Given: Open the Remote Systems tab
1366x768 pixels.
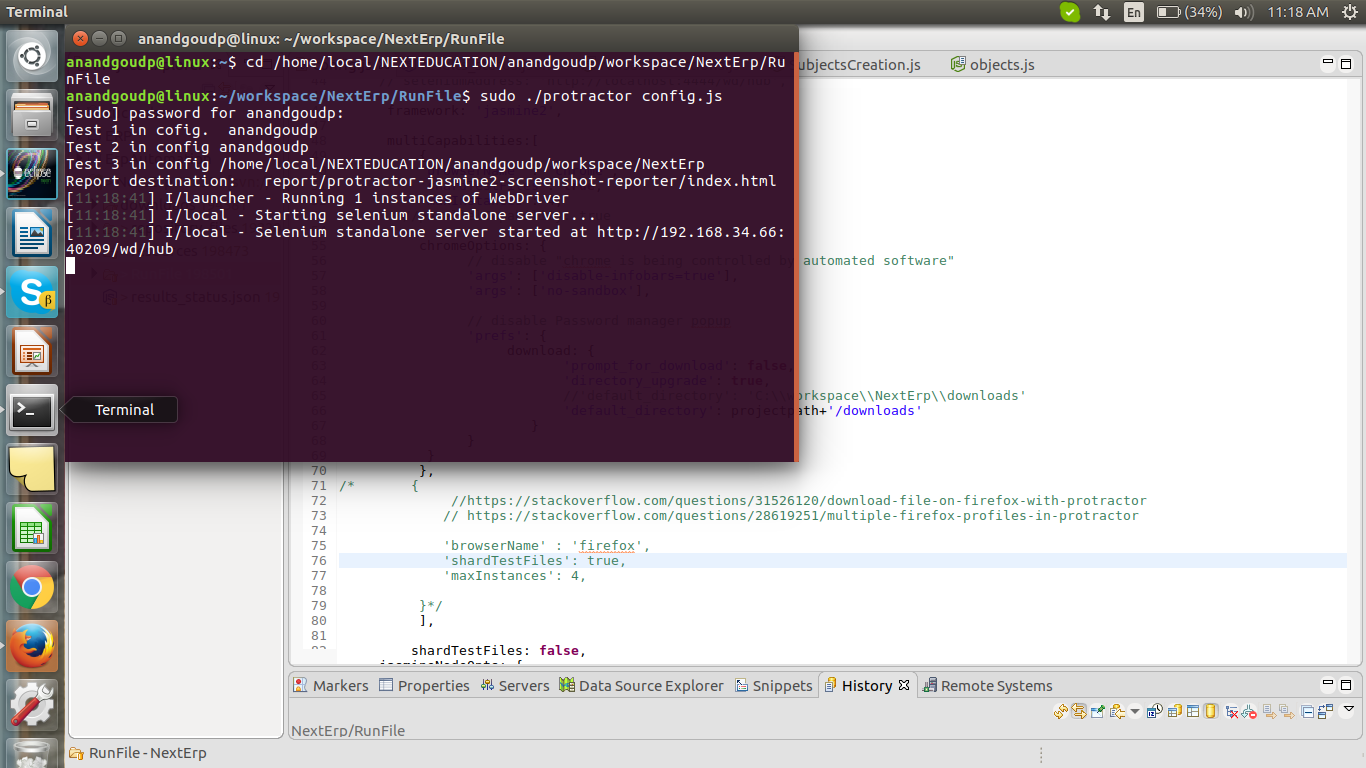Looking at the screenshot, I should point(988,686).
